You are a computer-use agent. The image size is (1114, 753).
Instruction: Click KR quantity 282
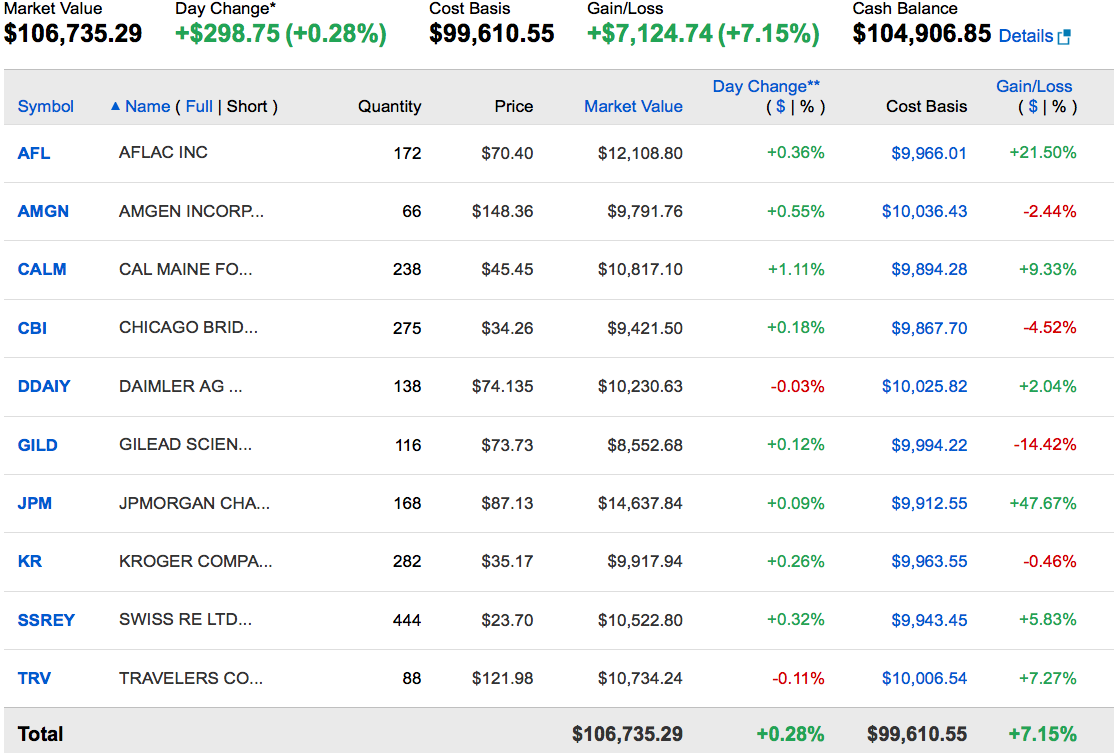[x=407, y=561]
